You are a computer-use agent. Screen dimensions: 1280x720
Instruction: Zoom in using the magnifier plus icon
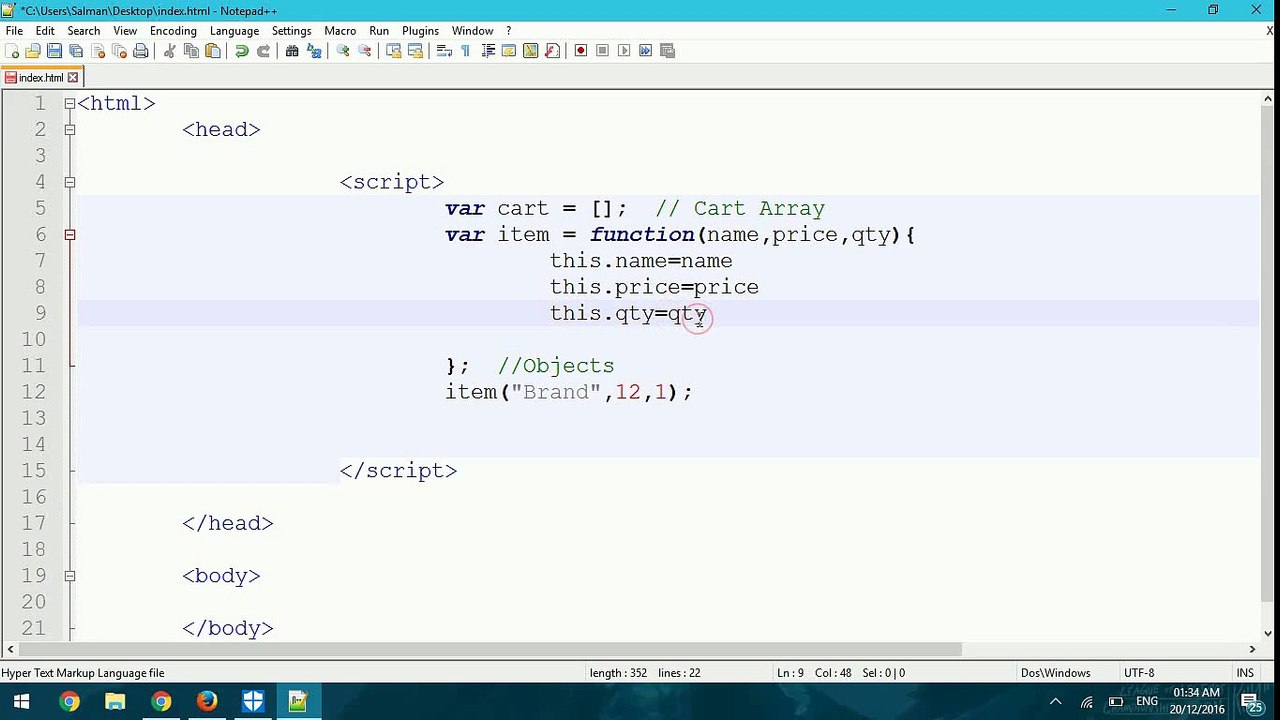point(343,51)
